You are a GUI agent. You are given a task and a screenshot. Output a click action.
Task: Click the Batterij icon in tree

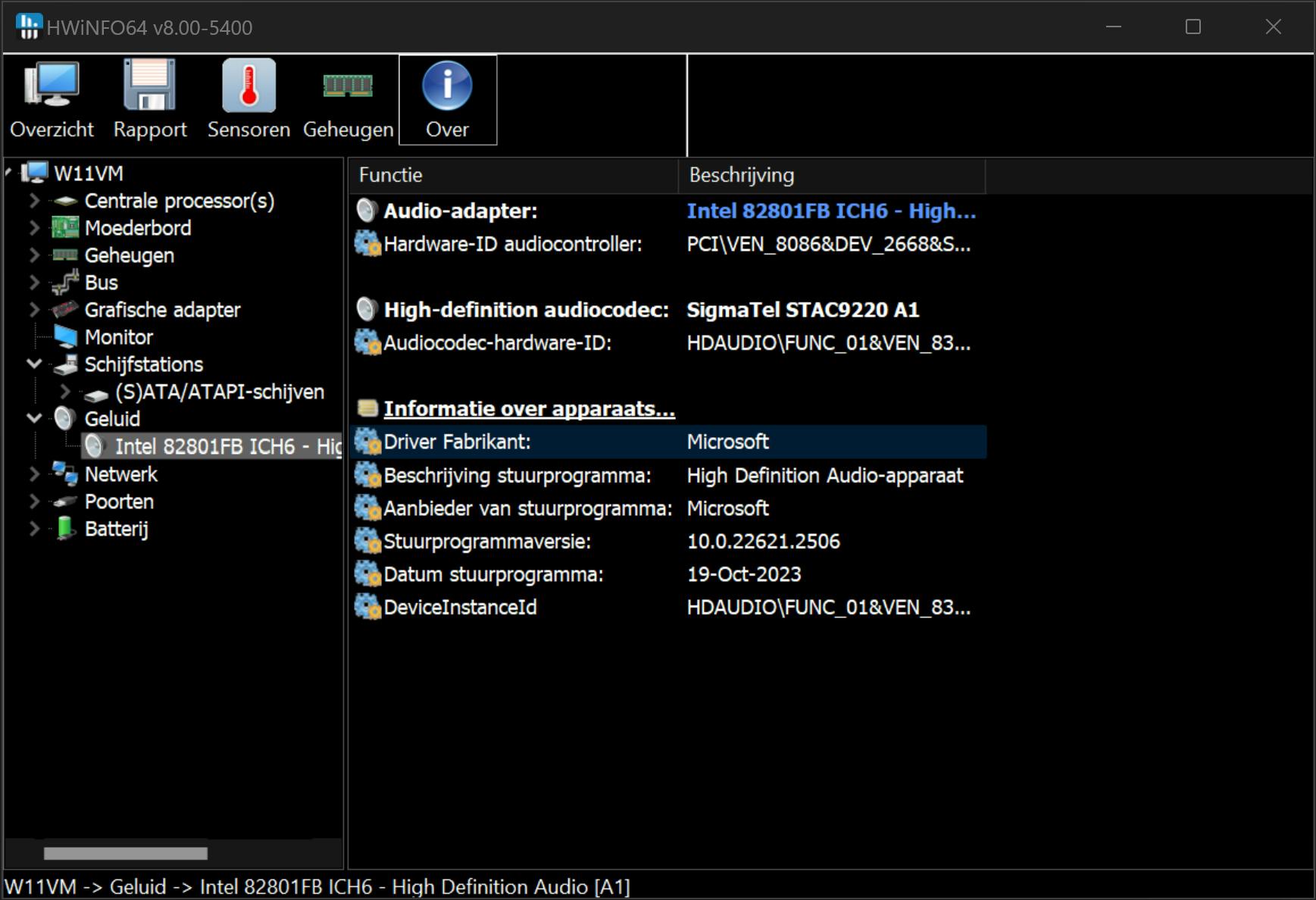tap(65, 529)
